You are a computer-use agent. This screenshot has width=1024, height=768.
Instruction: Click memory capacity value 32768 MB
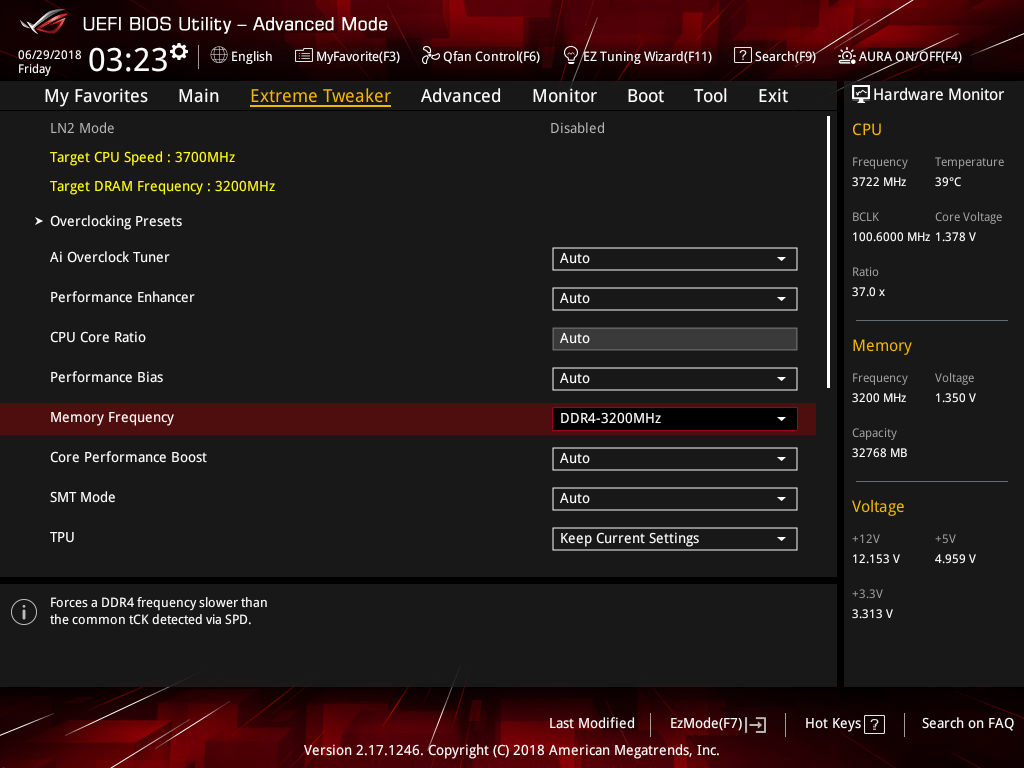click(880, 453)
